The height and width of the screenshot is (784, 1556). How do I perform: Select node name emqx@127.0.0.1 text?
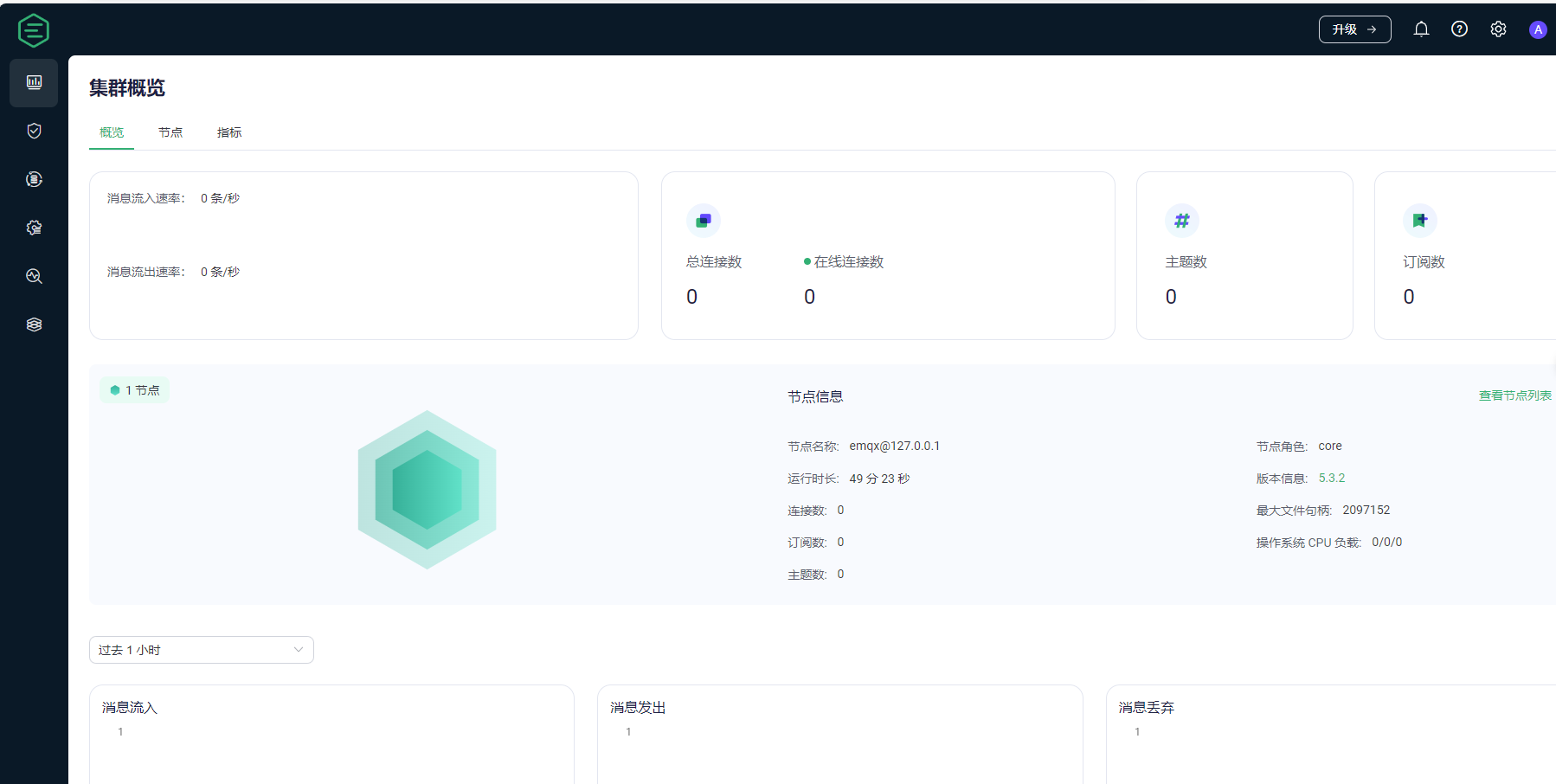(894, 446)
